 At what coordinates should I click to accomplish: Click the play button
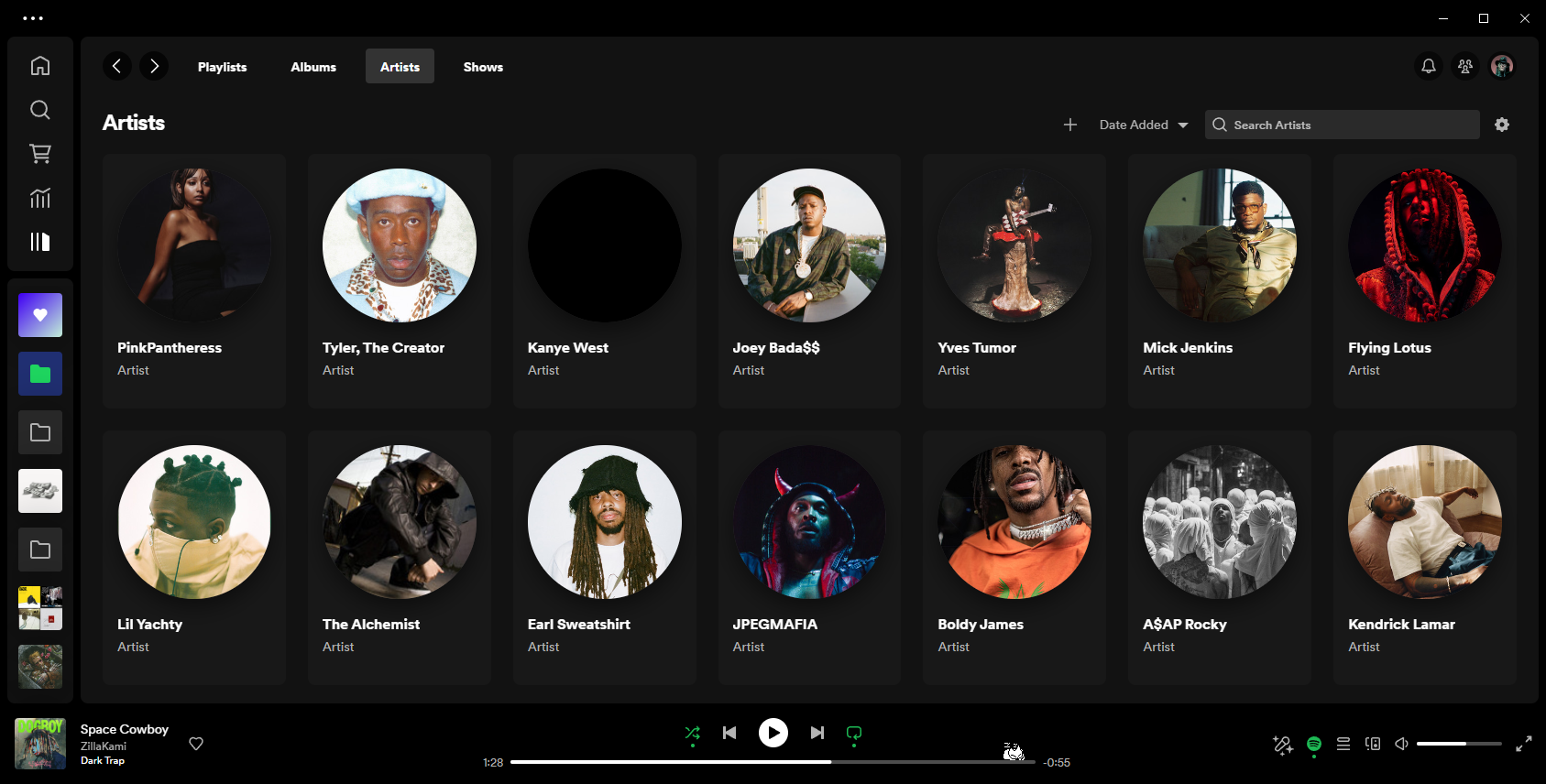tap(773, 733)
